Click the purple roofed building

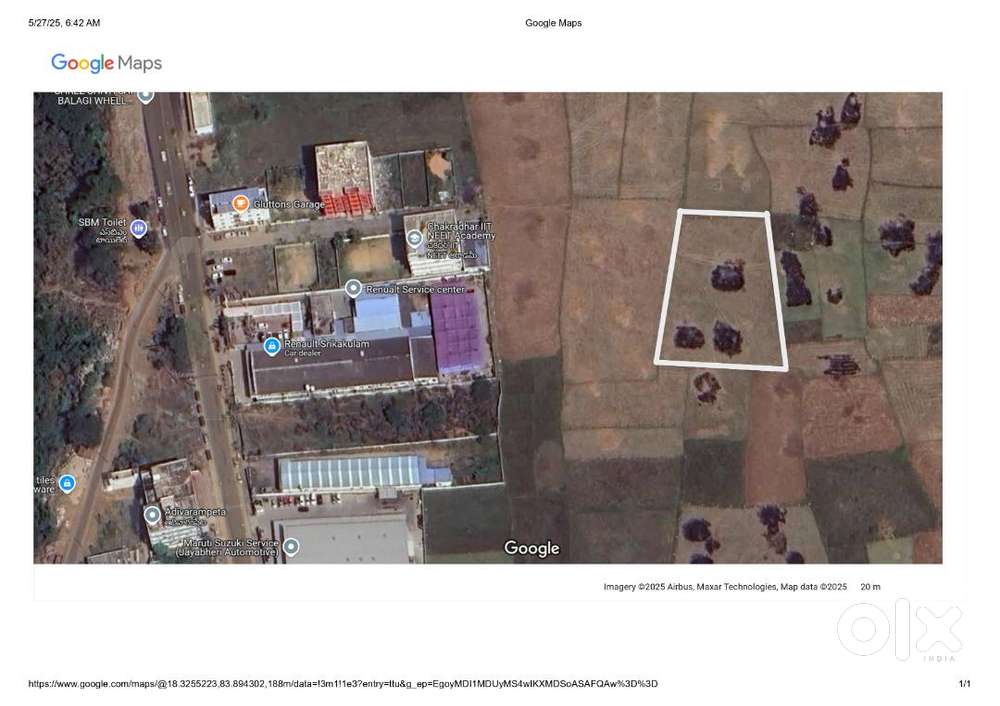point(457,333)
